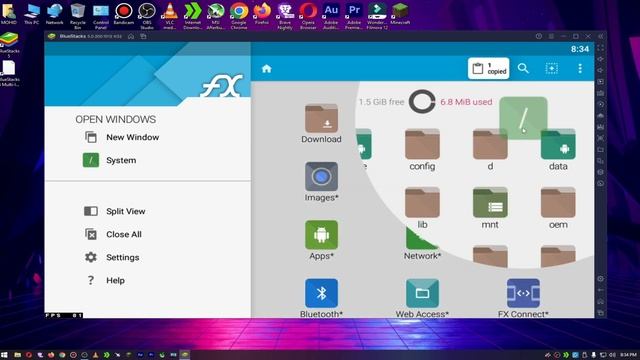Go to FX home screen icon
Screen dimensions: 640x360
pos(267,69)
